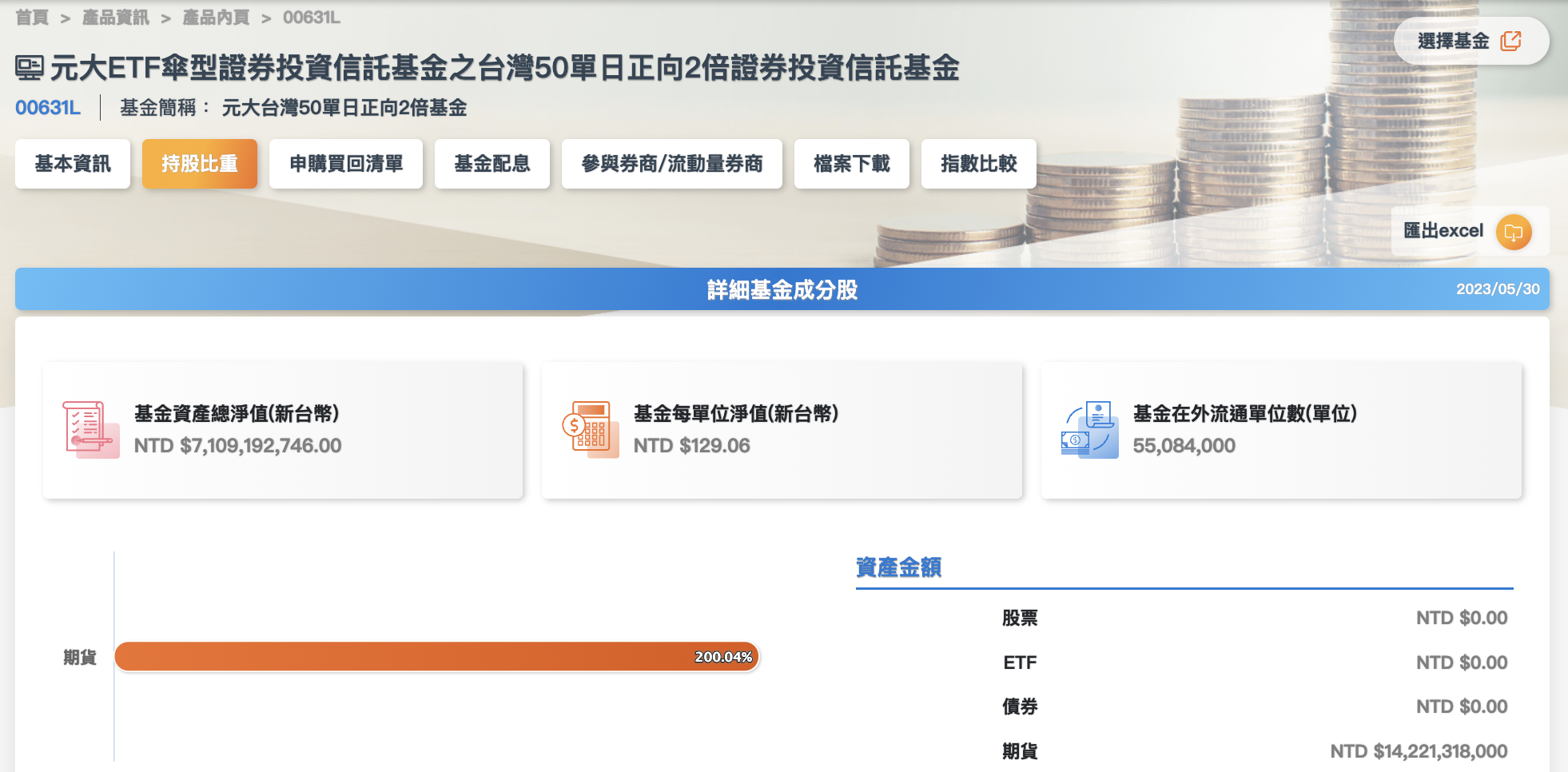Select the 參與券商/流動量券商 tab
1568x772 pixels.
[x=671, y=164]
